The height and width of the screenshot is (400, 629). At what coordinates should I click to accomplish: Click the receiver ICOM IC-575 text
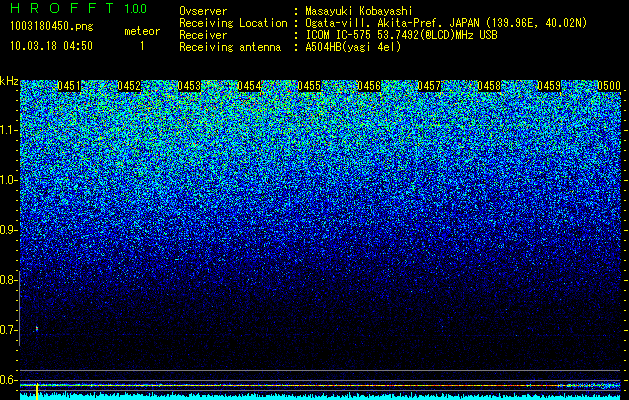401,35
